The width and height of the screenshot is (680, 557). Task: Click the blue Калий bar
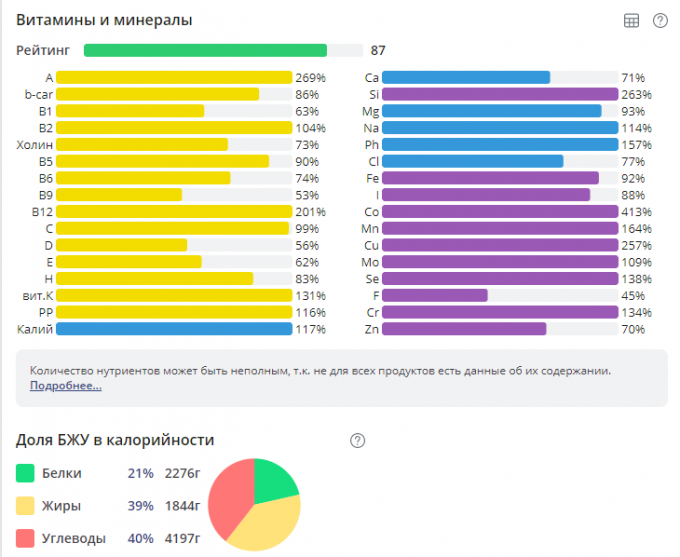coord(174,329)
